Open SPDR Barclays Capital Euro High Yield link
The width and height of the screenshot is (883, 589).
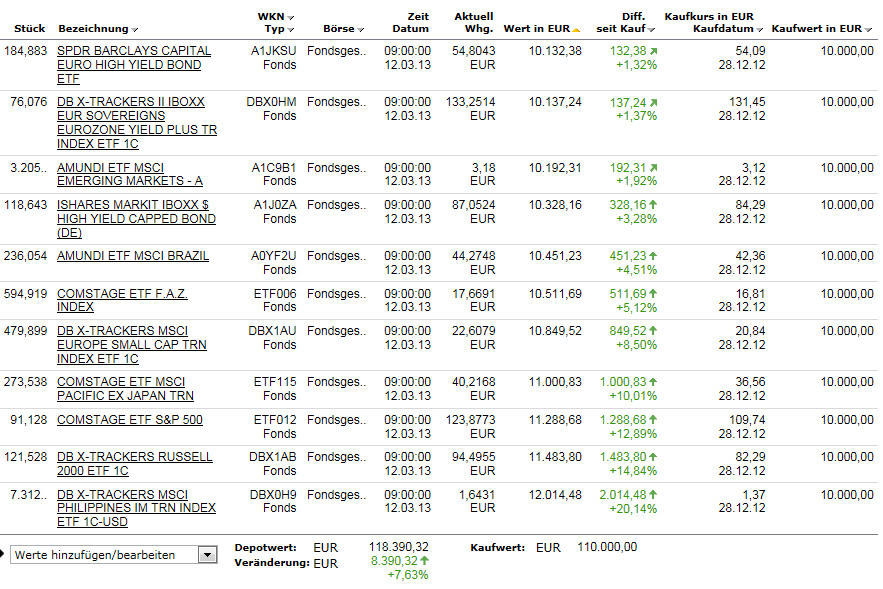click(134, 65)
